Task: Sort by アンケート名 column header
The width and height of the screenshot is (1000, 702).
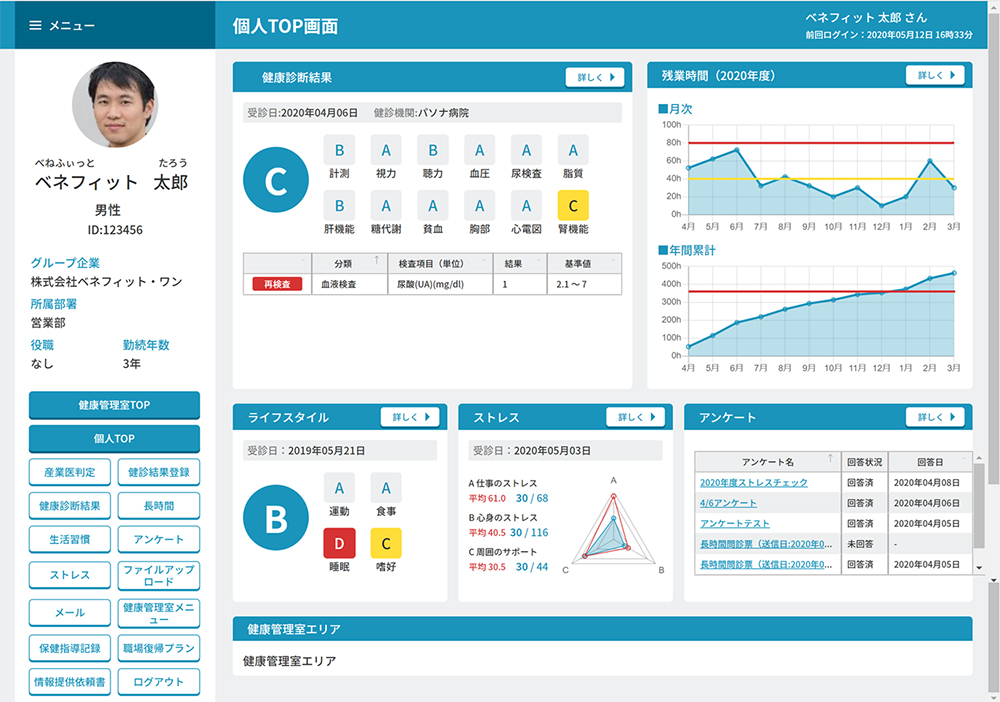Action: [x=768, y=462]
